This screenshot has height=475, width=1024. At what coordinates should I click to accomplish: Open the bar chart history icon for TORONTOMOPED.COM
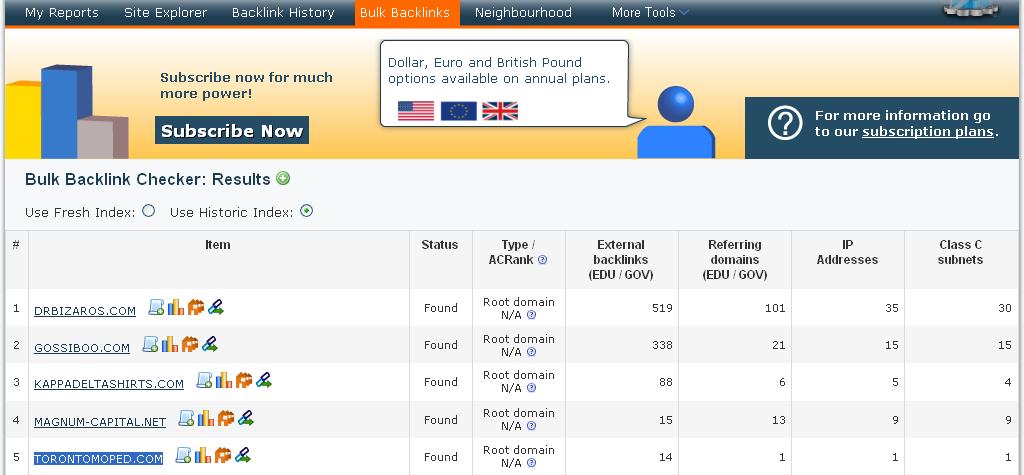tap(203, 455)
